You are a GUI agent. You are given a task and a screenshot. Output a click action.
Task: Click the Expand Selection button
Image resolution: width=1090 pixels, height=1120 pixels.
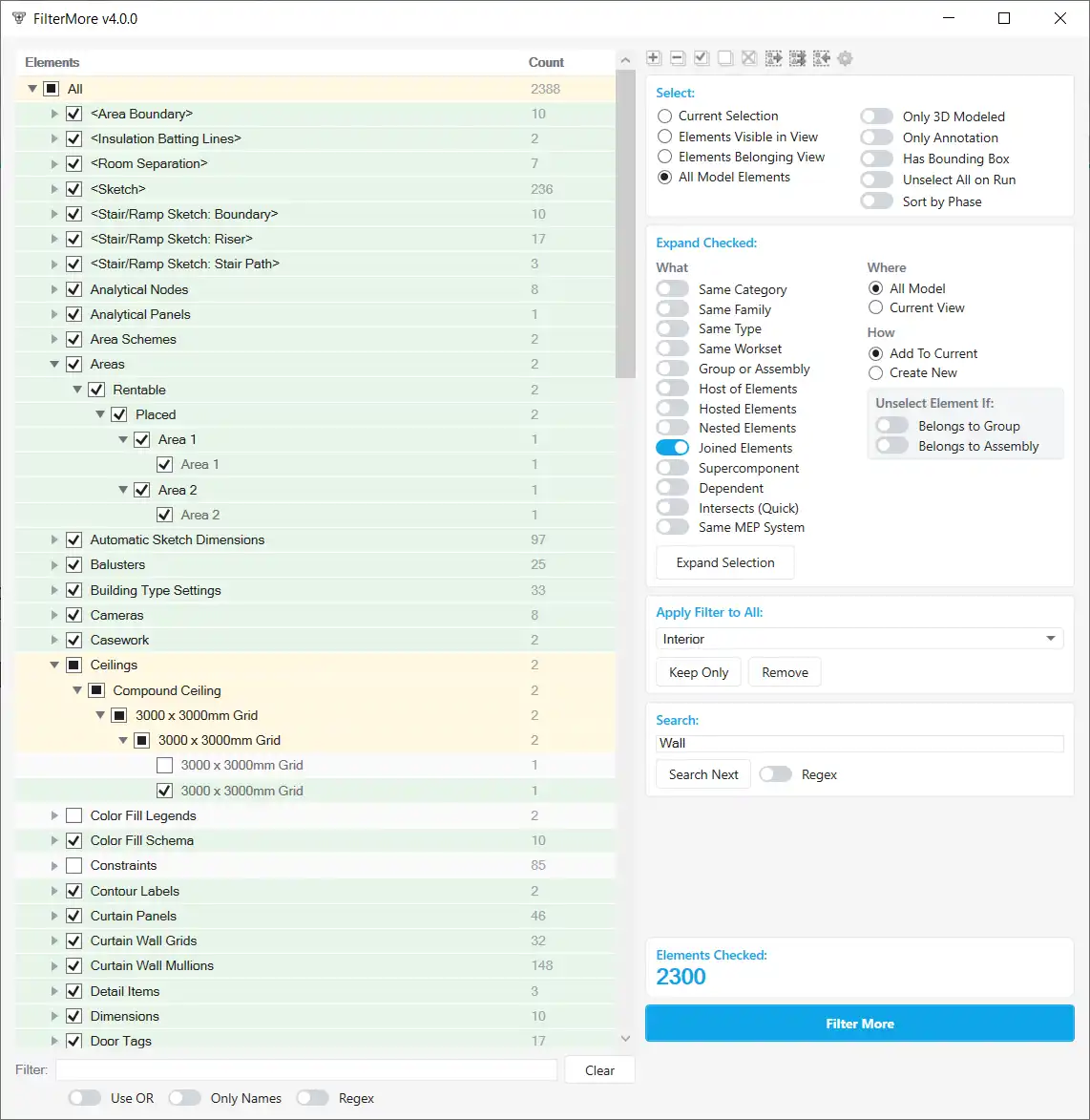[x=725, y=562]
